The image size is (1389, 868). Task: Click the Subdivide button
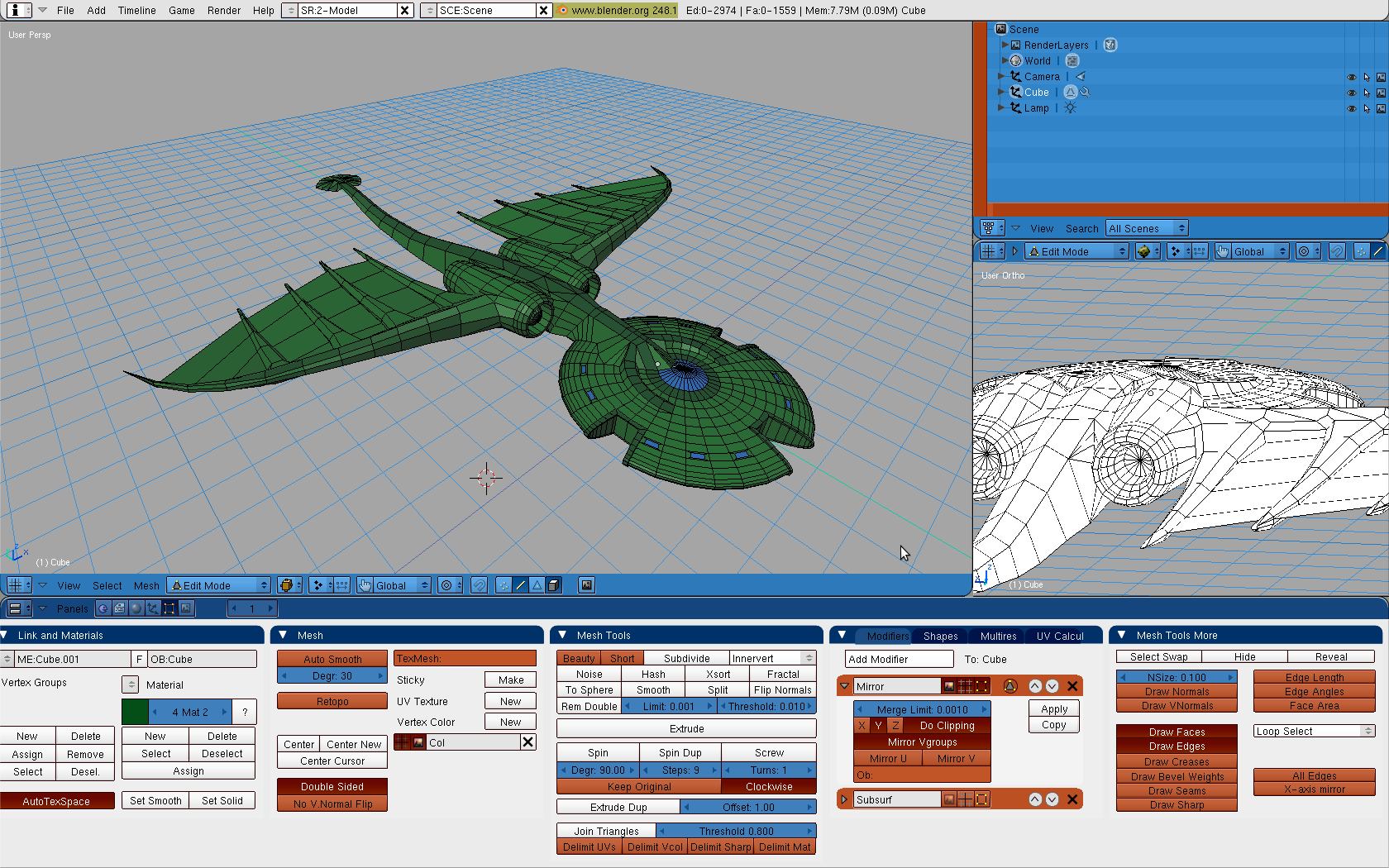(x=686, y=659)
